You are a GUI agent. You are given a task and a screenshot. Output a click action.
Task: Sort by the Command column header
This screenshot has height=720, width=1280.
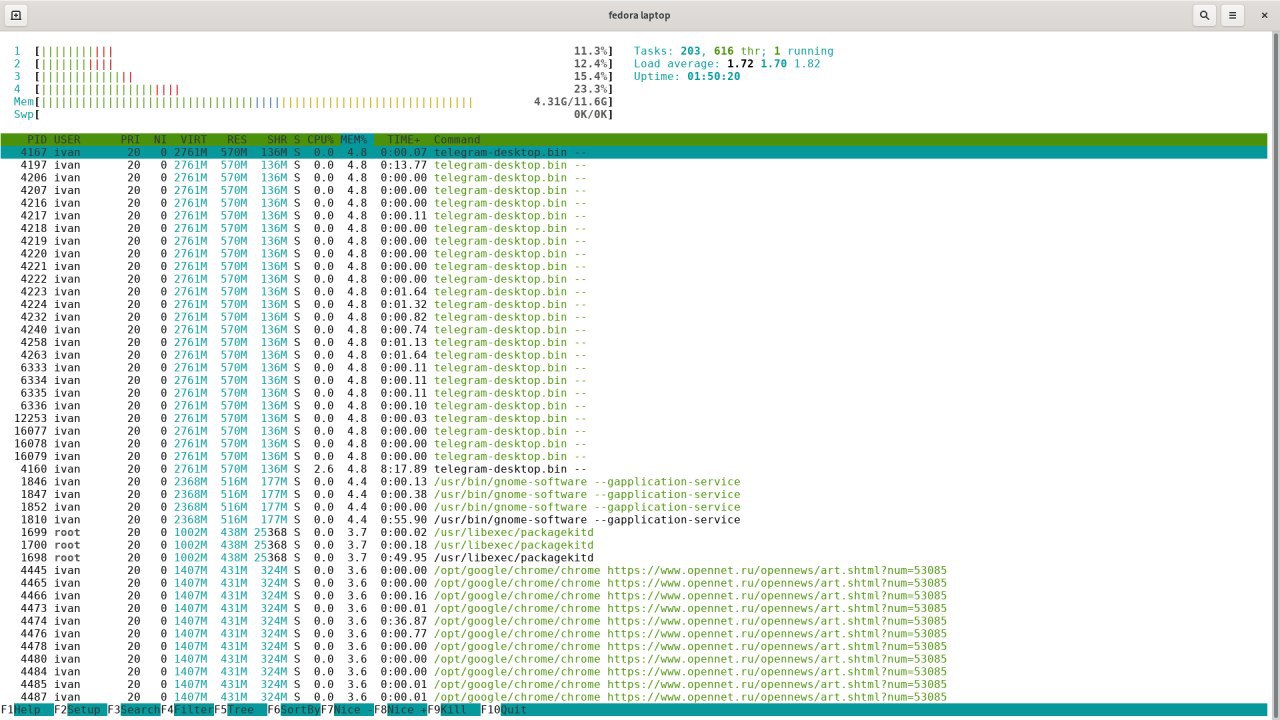(x=457, y=140)
